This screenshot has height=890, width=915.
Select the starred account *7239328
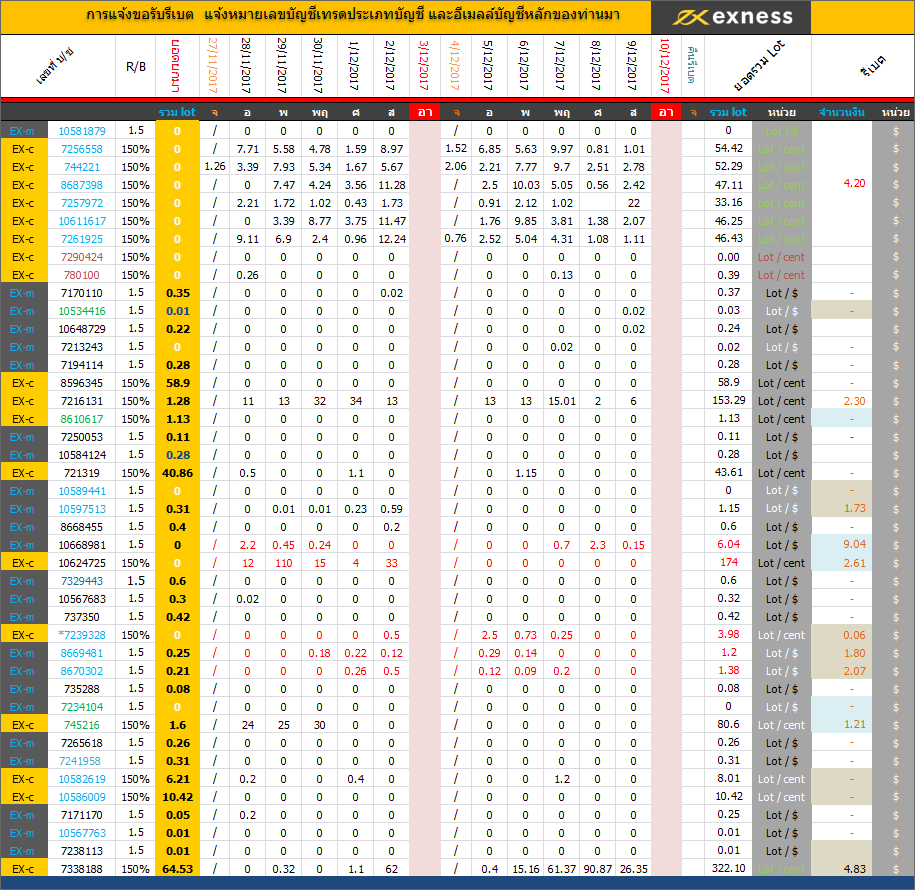(81, 635)
